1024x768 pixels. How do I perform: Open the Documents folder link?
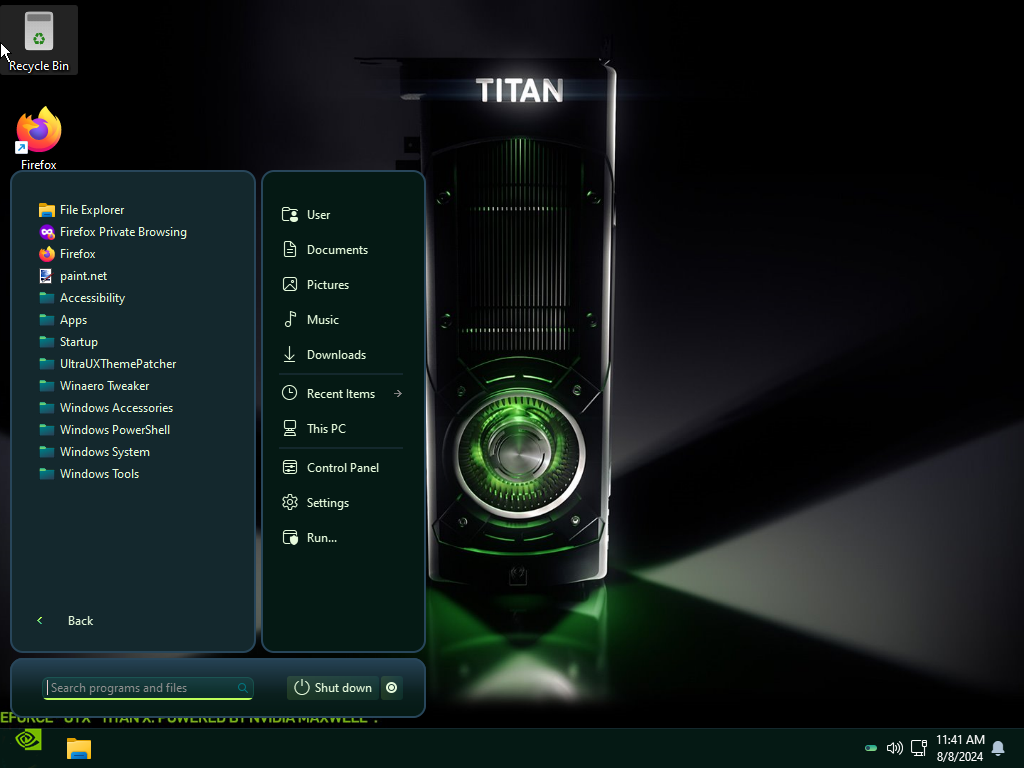[x=325, y=249]
